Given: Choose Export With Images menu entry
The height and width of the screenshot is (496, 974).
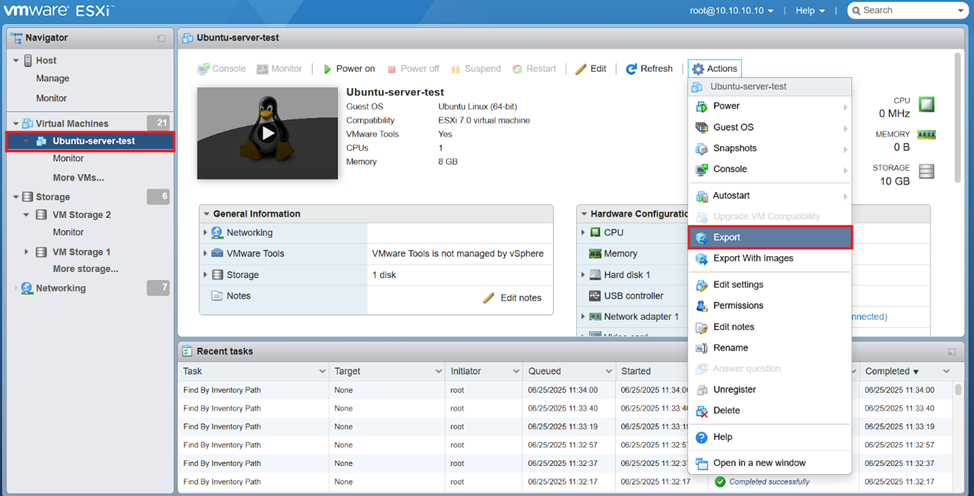Looking at the screenshot, I should tap(752, 258).
